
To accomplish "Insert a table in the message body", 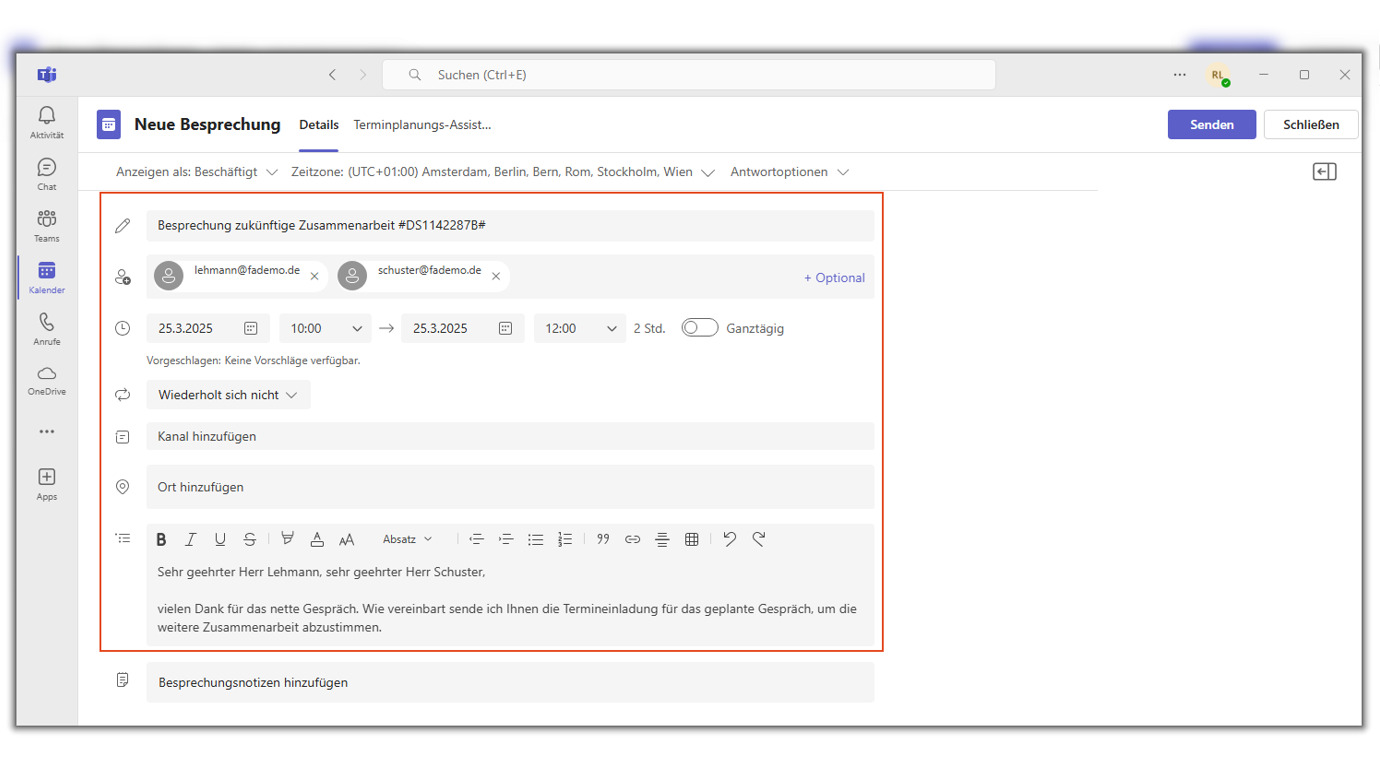I will click(691, 539).
